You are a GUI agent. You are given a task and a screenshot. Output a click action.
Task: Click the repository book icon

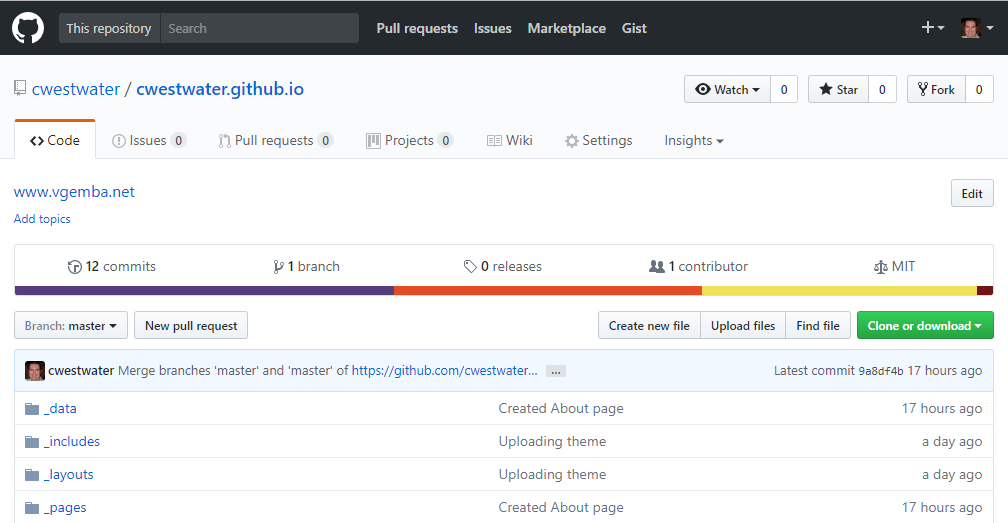pyautogui.click(x=20, y=88)
